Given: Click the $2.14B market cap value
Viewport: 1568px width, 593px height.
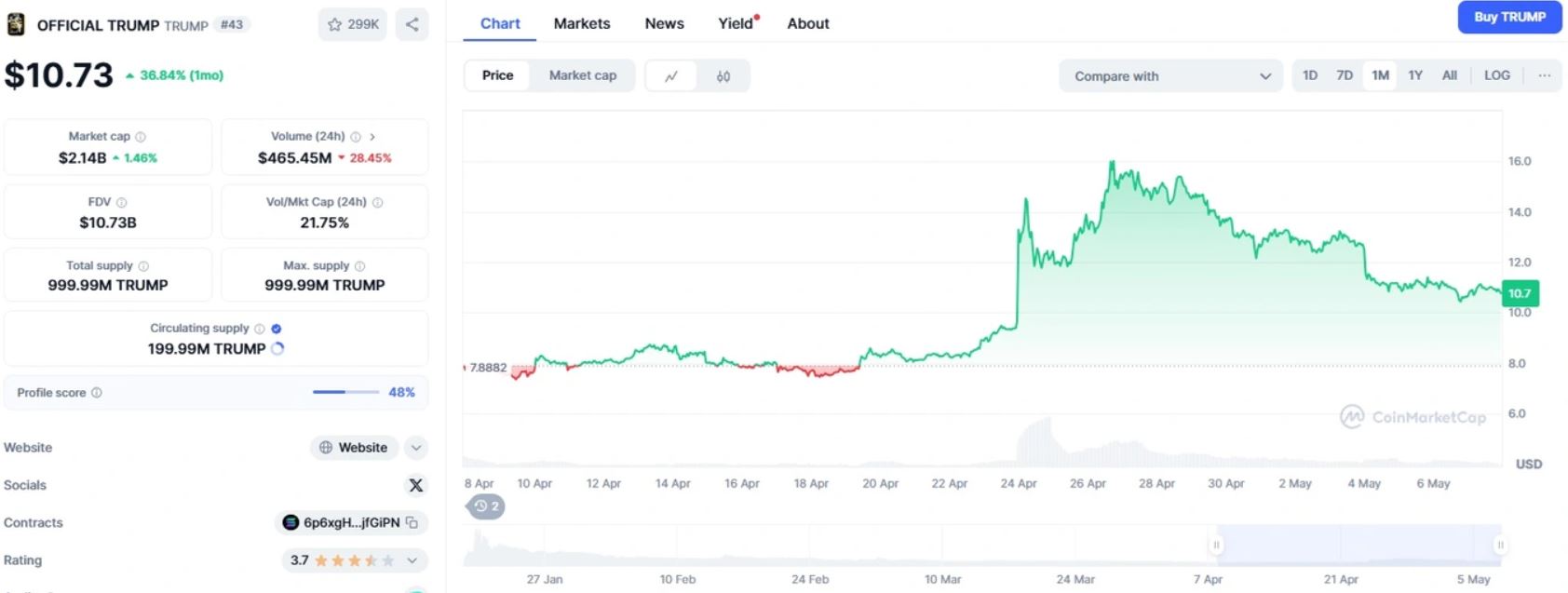Looking at the screenshot, I should point(82,158).
